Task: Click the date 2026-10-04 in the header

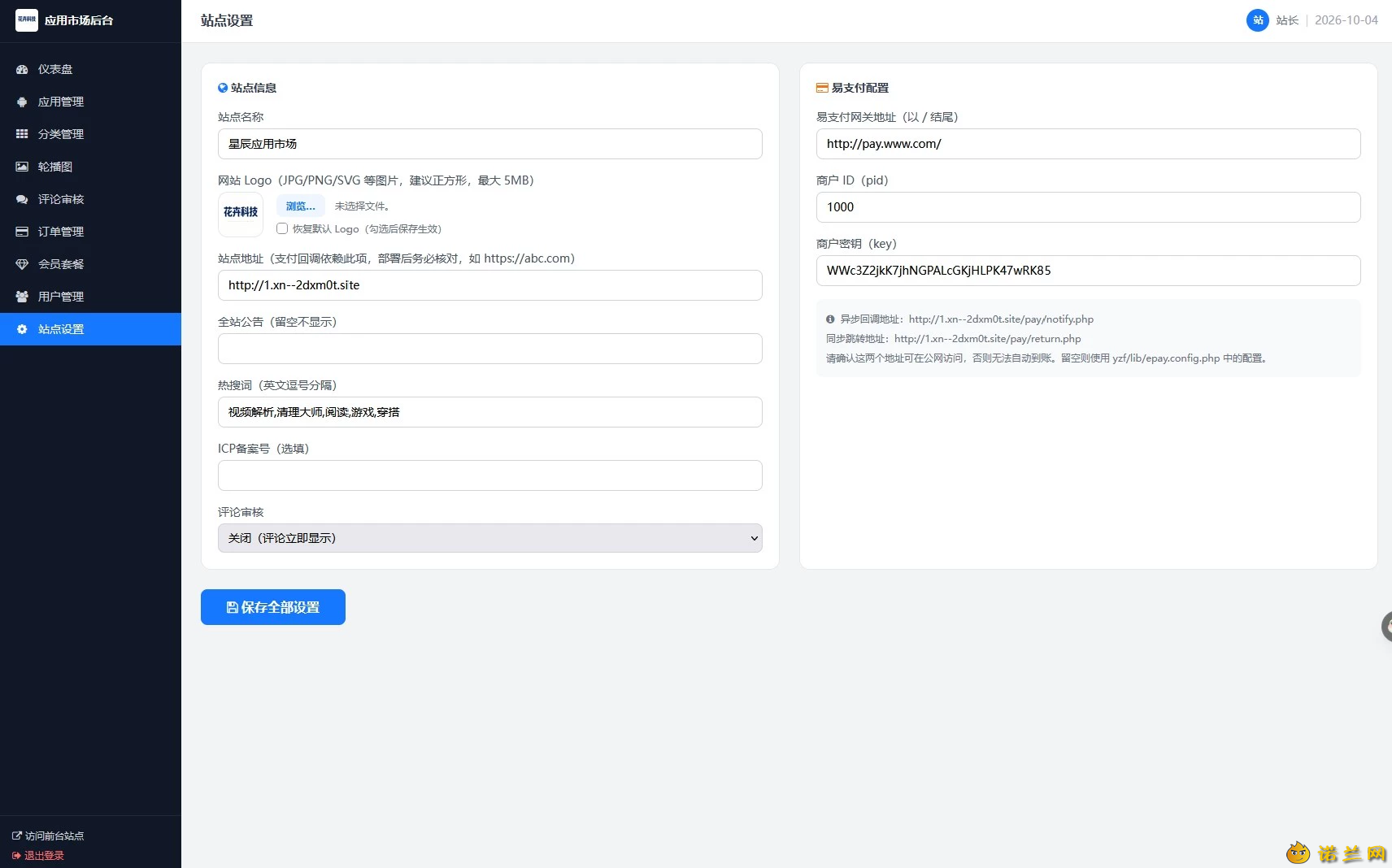Action: (1346, 20)
